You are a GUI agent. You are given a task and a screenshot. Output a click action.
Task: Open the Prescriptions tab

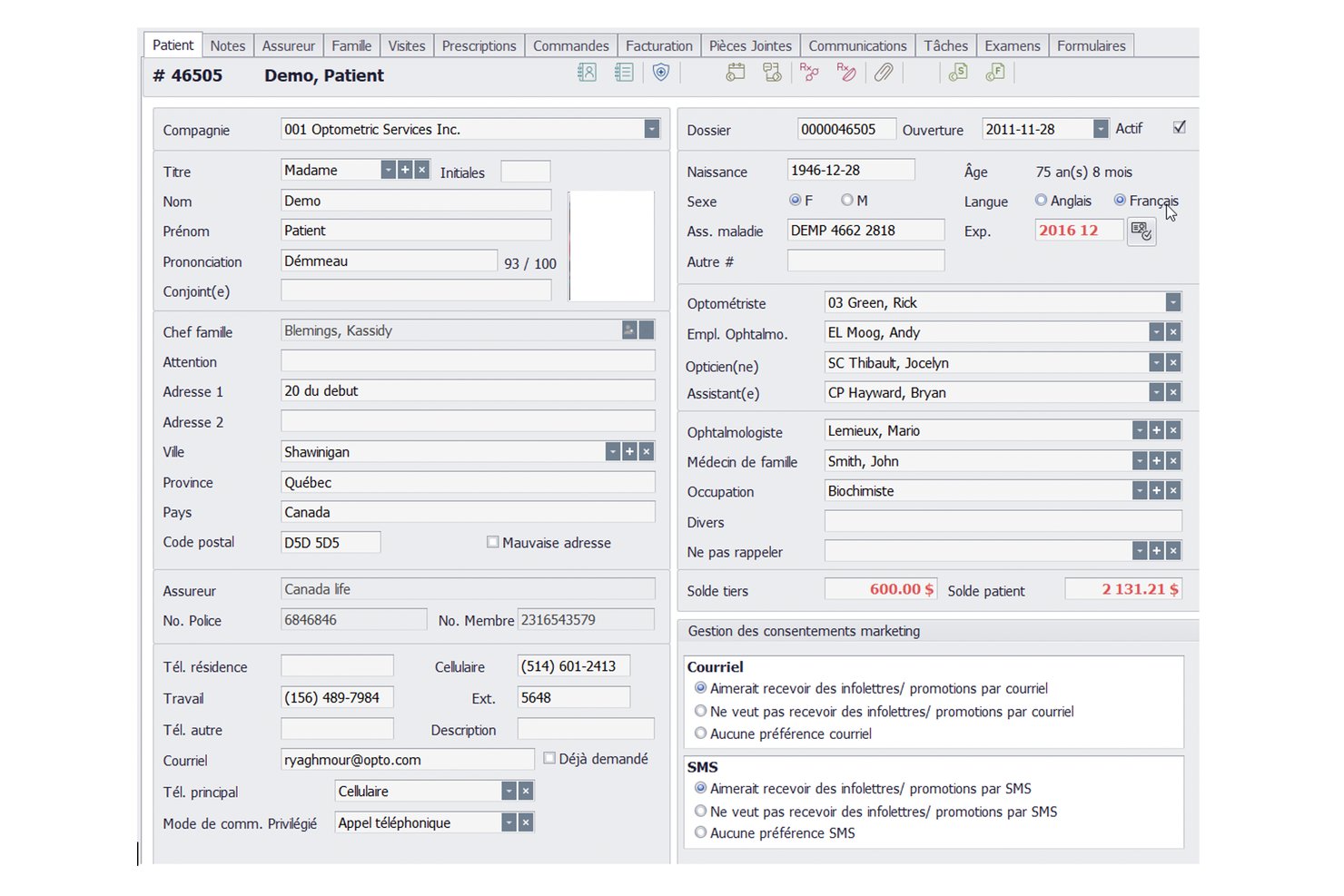tap(479, 45)
